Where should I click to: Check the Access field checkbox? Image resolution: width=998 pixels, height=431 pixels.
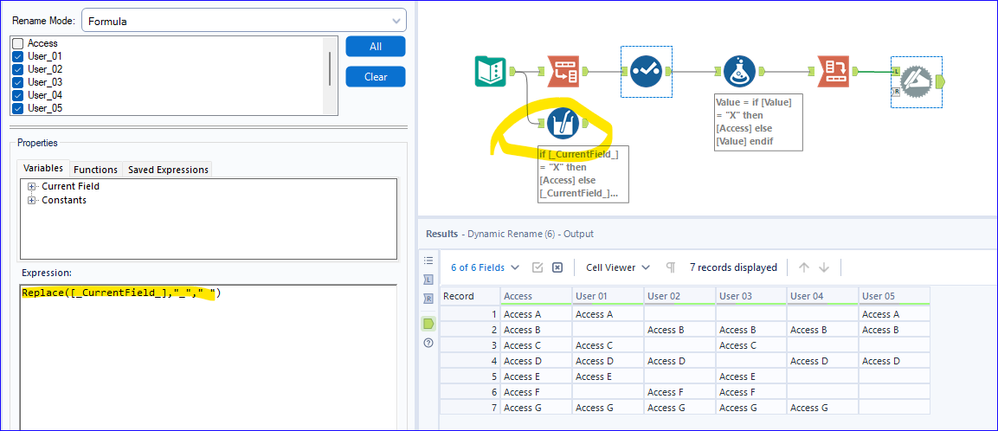[x=18, y=43]
